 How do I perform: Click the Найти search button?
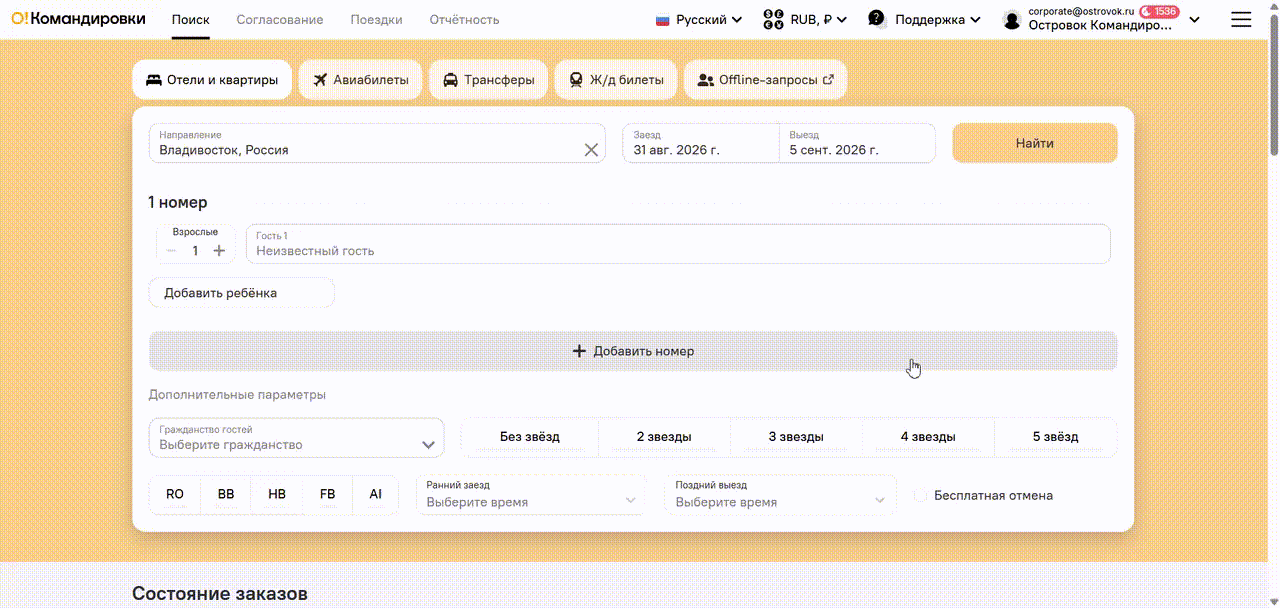[1034, 143]
